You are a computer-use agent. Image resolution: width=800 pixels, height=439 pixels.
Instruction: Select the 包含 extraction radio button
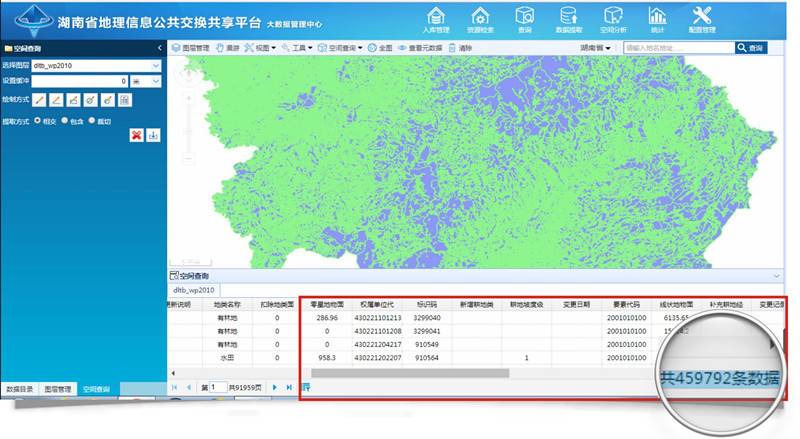pos(65,120)
